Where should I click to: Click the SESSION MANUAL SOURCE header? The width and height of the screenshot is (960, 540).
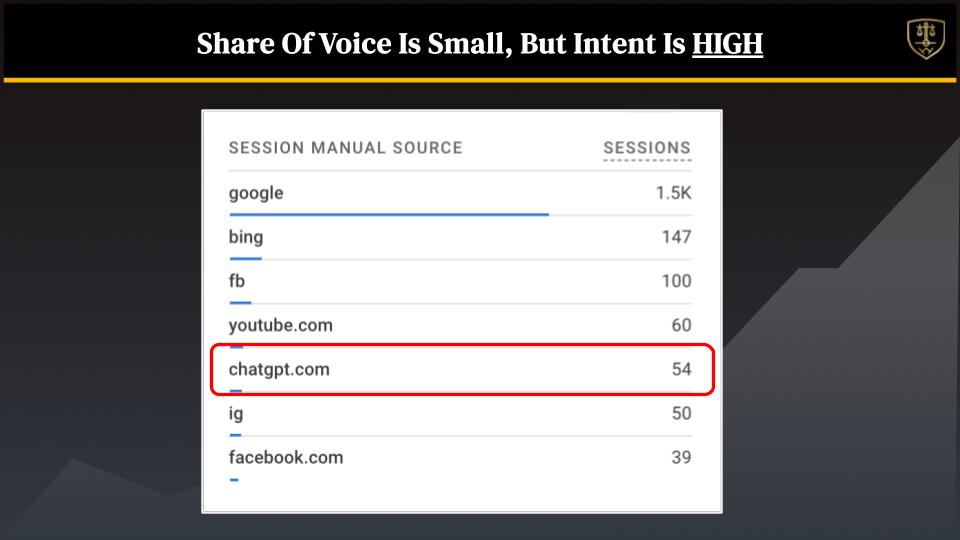point(345,148)
